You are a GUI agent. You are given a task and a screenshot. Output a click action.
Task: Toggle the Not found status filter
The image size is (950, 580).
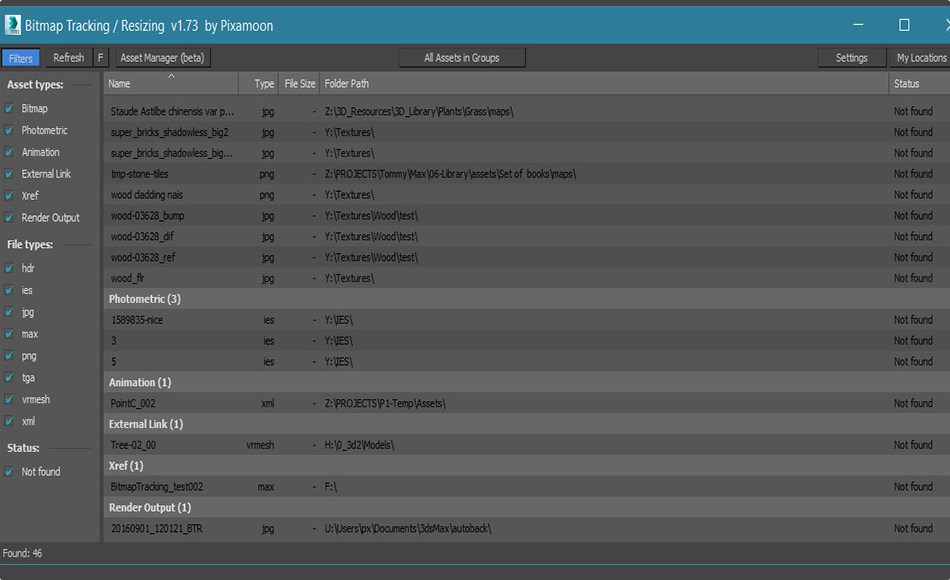pos(10,471)
